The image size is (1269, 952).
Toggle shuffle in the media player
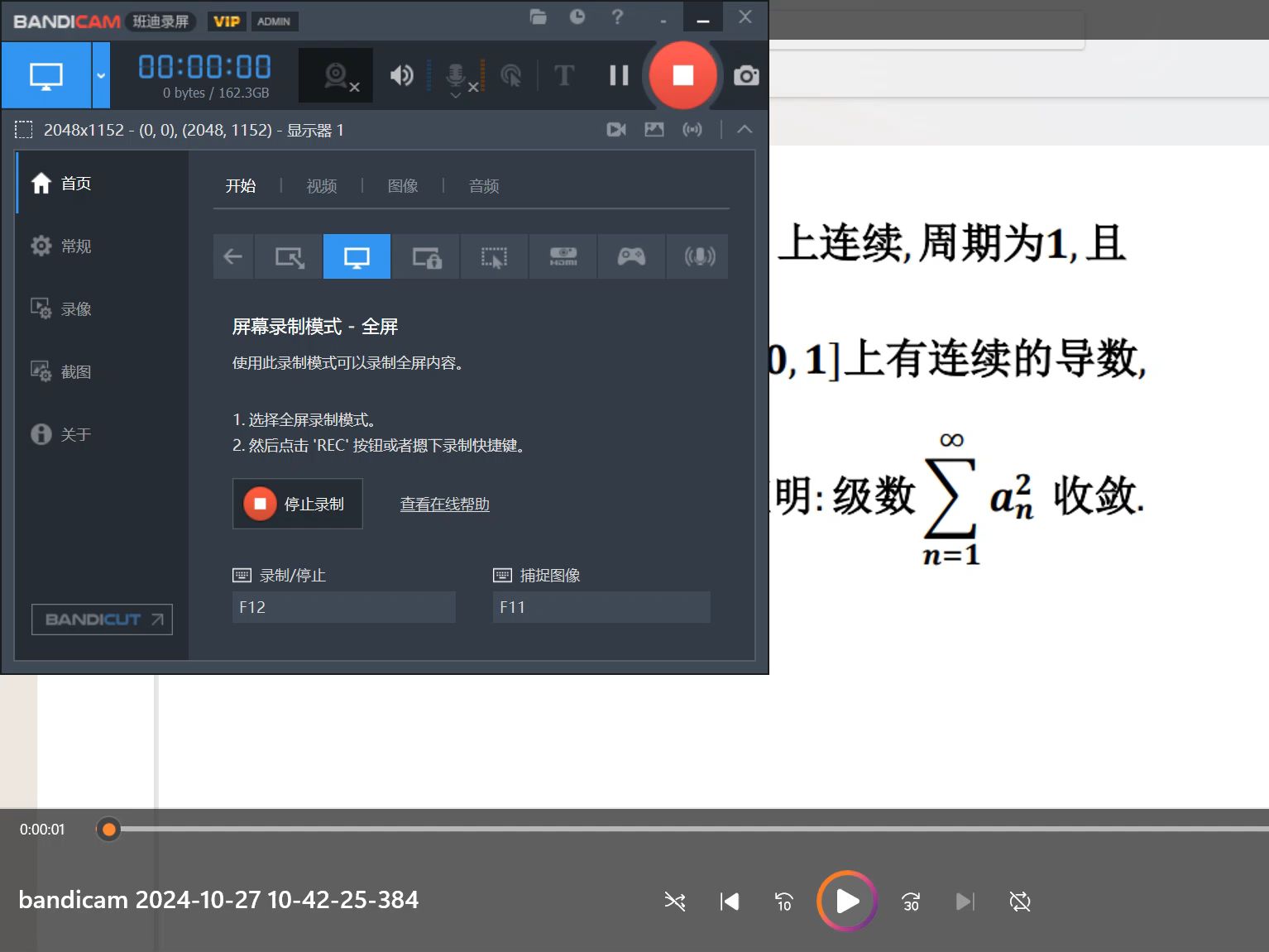point(675,901)
